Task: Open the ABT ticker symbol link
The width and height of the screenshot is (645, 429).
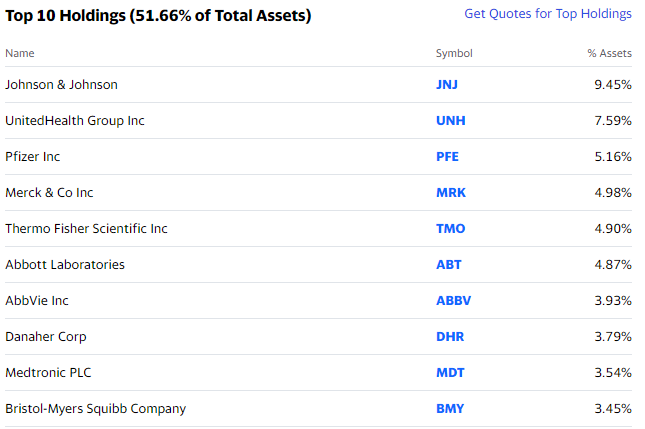Action: [449, 264]
